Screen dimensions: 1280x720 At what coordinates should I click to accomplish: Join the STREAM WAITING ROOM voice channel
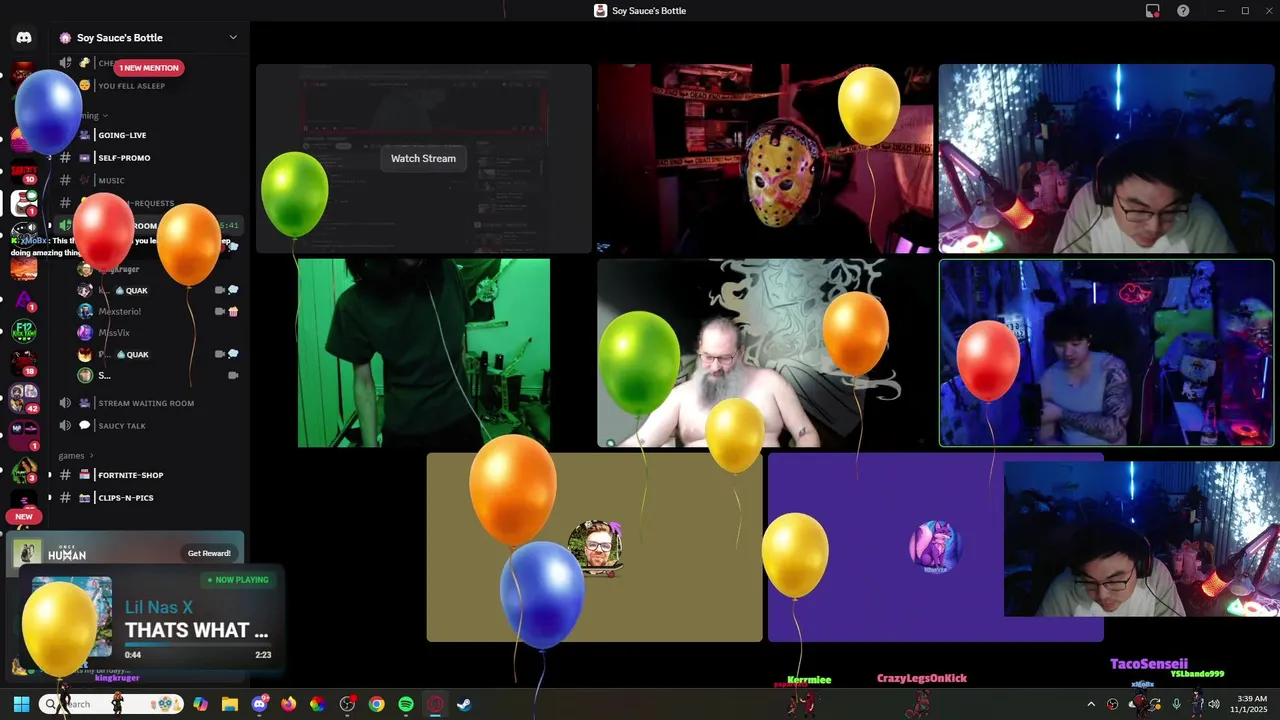click(x=146, y=403)
